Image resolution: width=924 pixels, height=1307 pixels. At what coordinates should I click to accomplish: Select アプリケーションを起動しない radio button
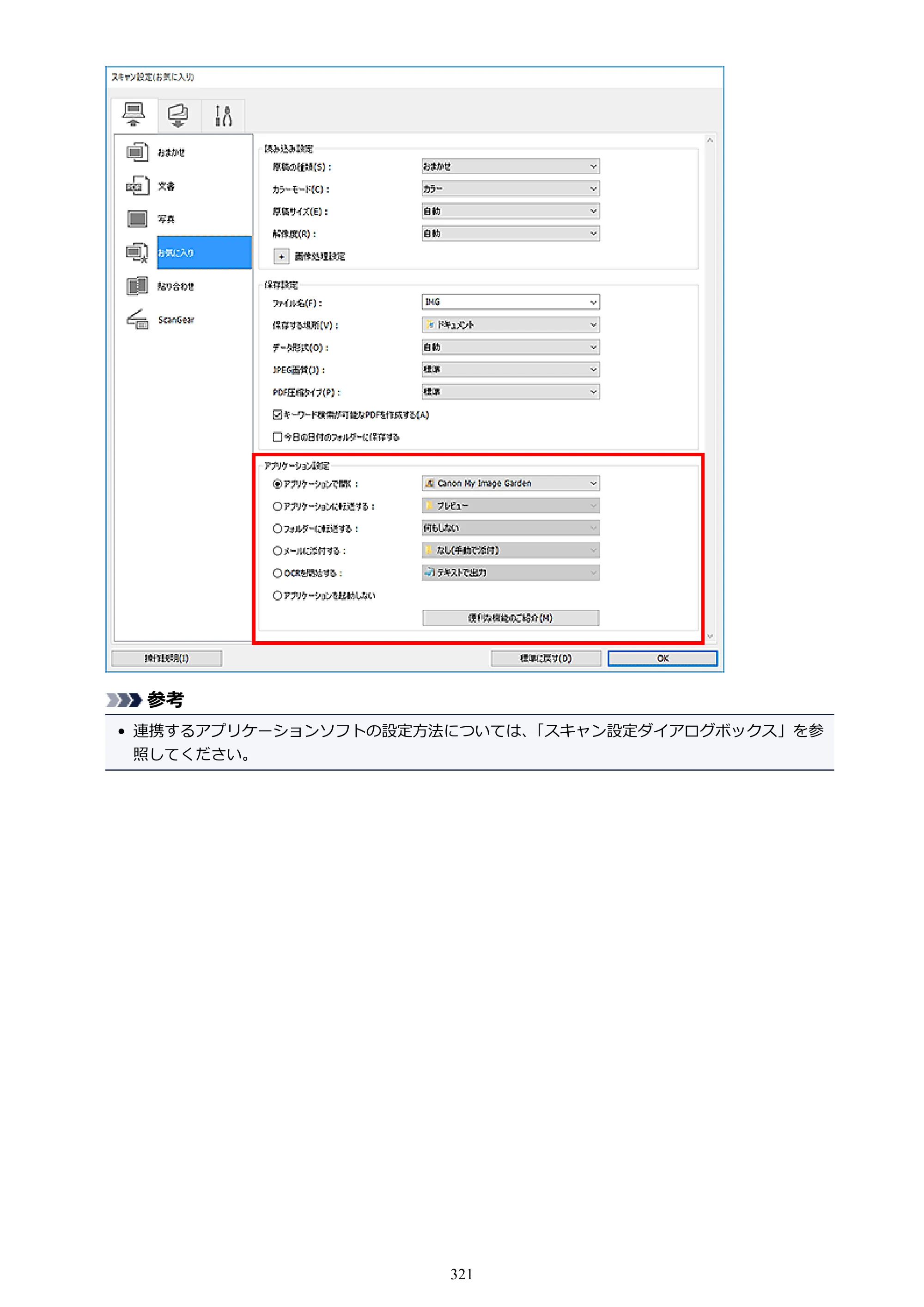coord(277,596)
